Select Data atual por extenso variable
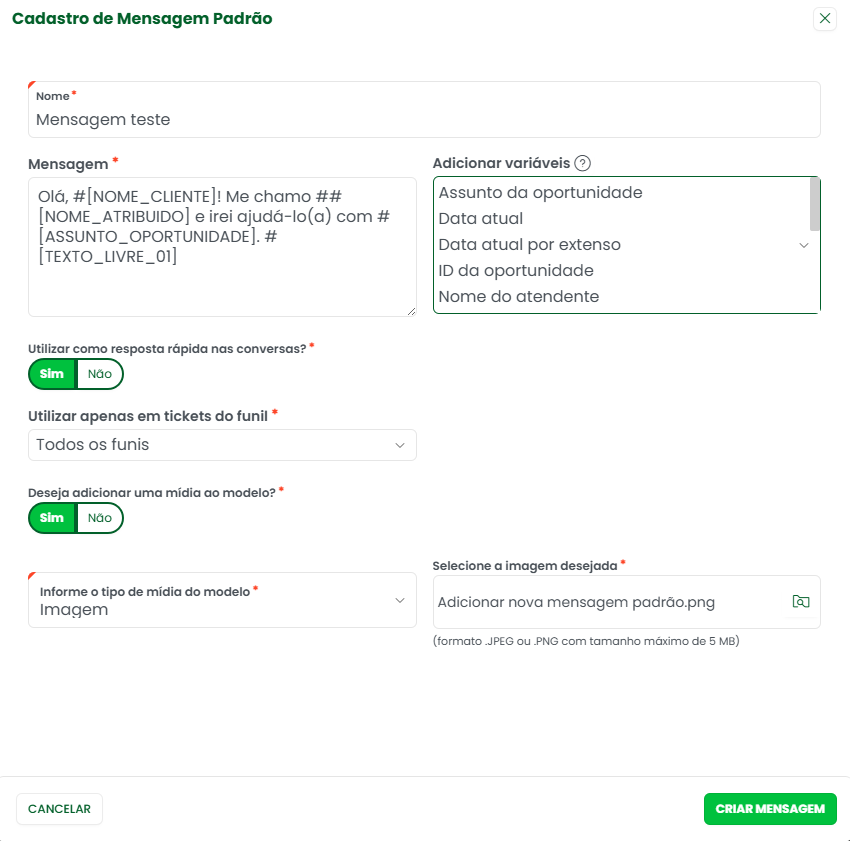This screenshot has width=850, height=841. [529, 245]
